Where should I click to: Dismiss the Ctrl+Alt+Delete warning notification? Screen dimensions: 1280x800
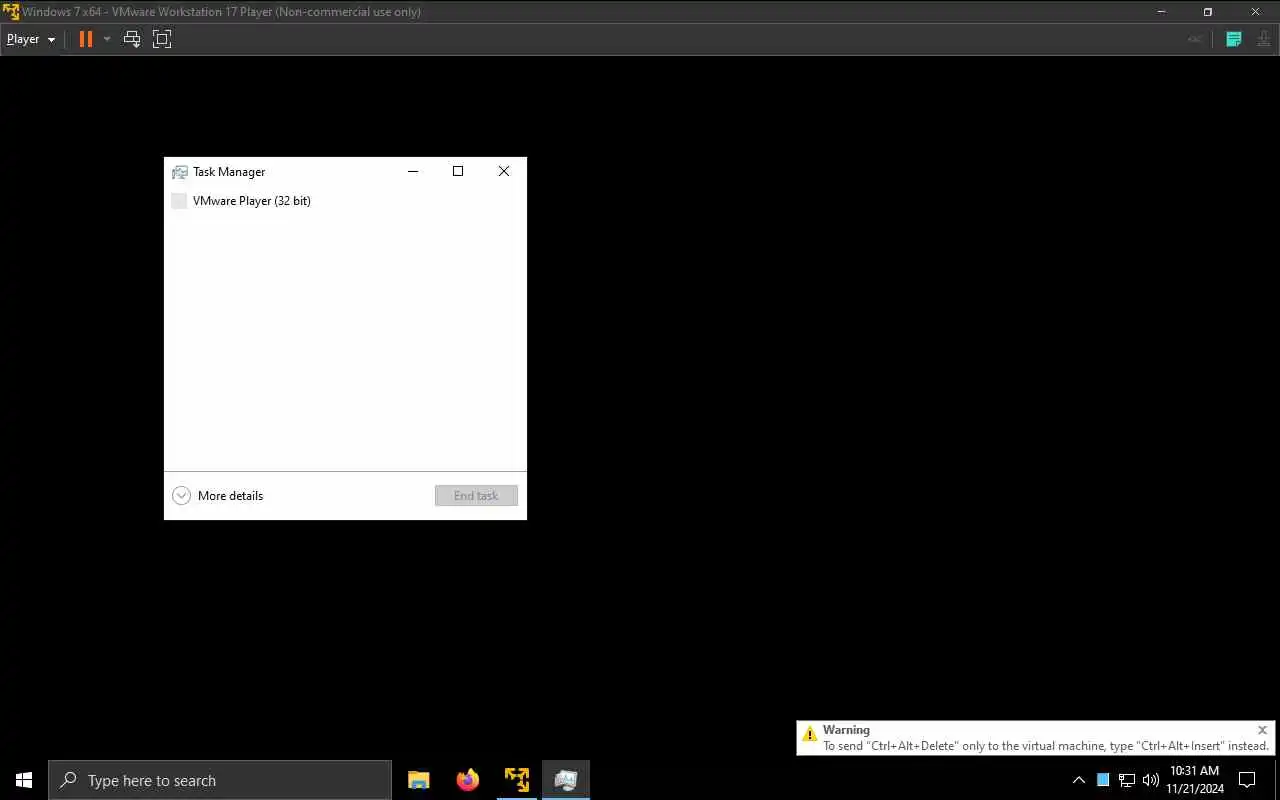(1262, 730)
